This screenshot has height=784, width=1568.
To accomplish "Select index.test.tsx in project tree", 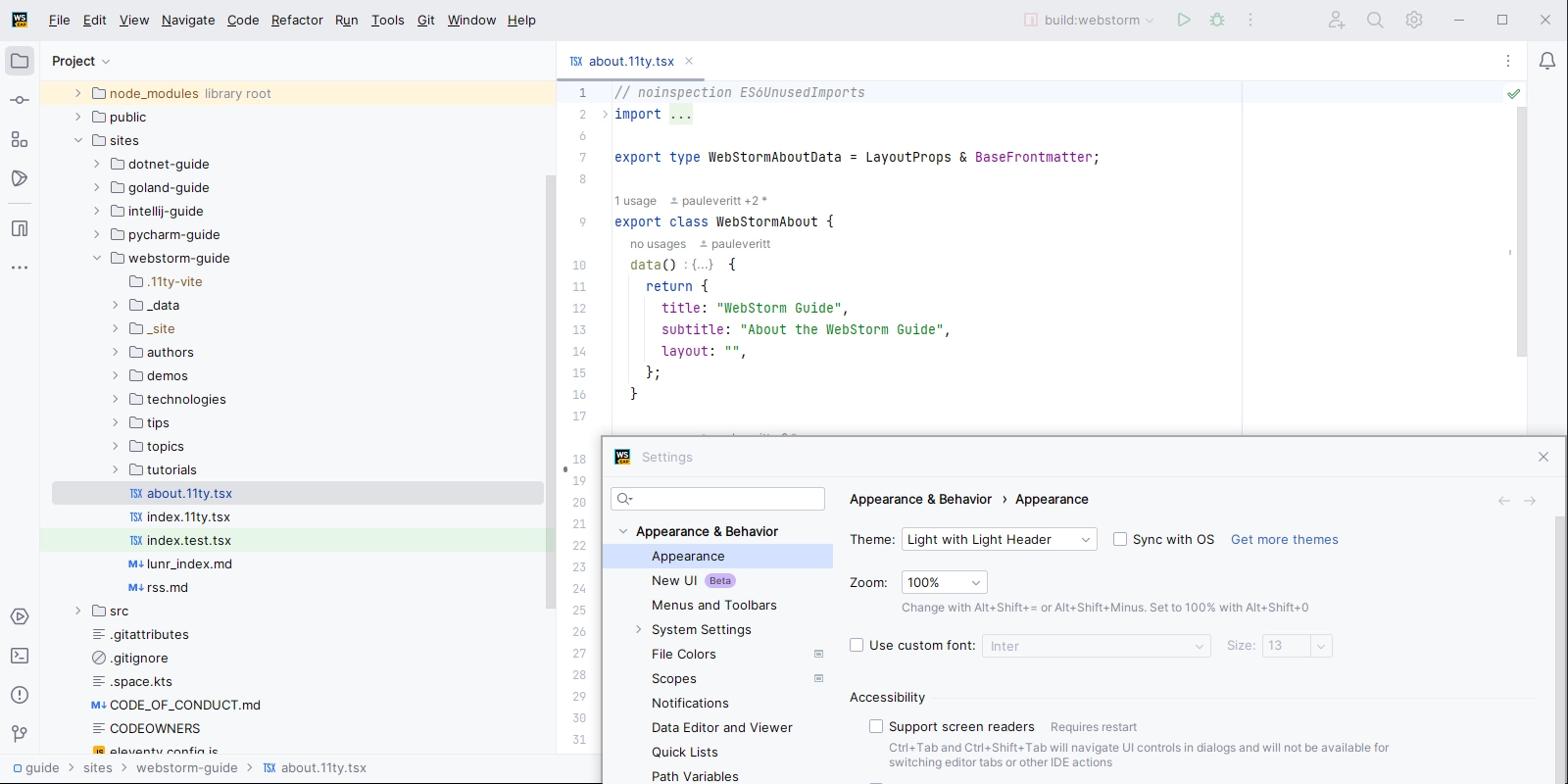I will coord(297,540).
